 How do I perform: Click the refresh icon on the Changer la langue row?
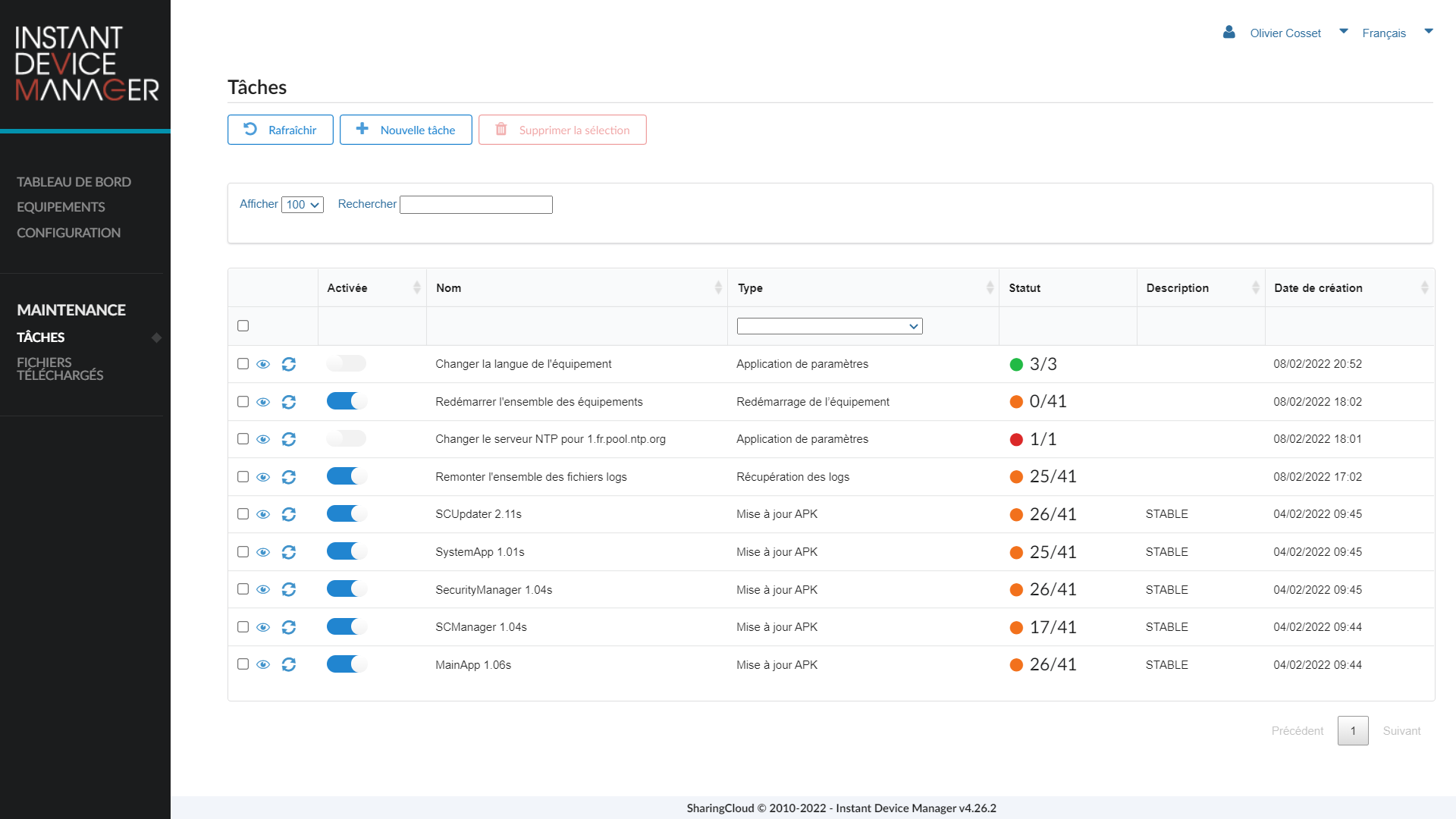pyautogui.click(x=289, y=364)
